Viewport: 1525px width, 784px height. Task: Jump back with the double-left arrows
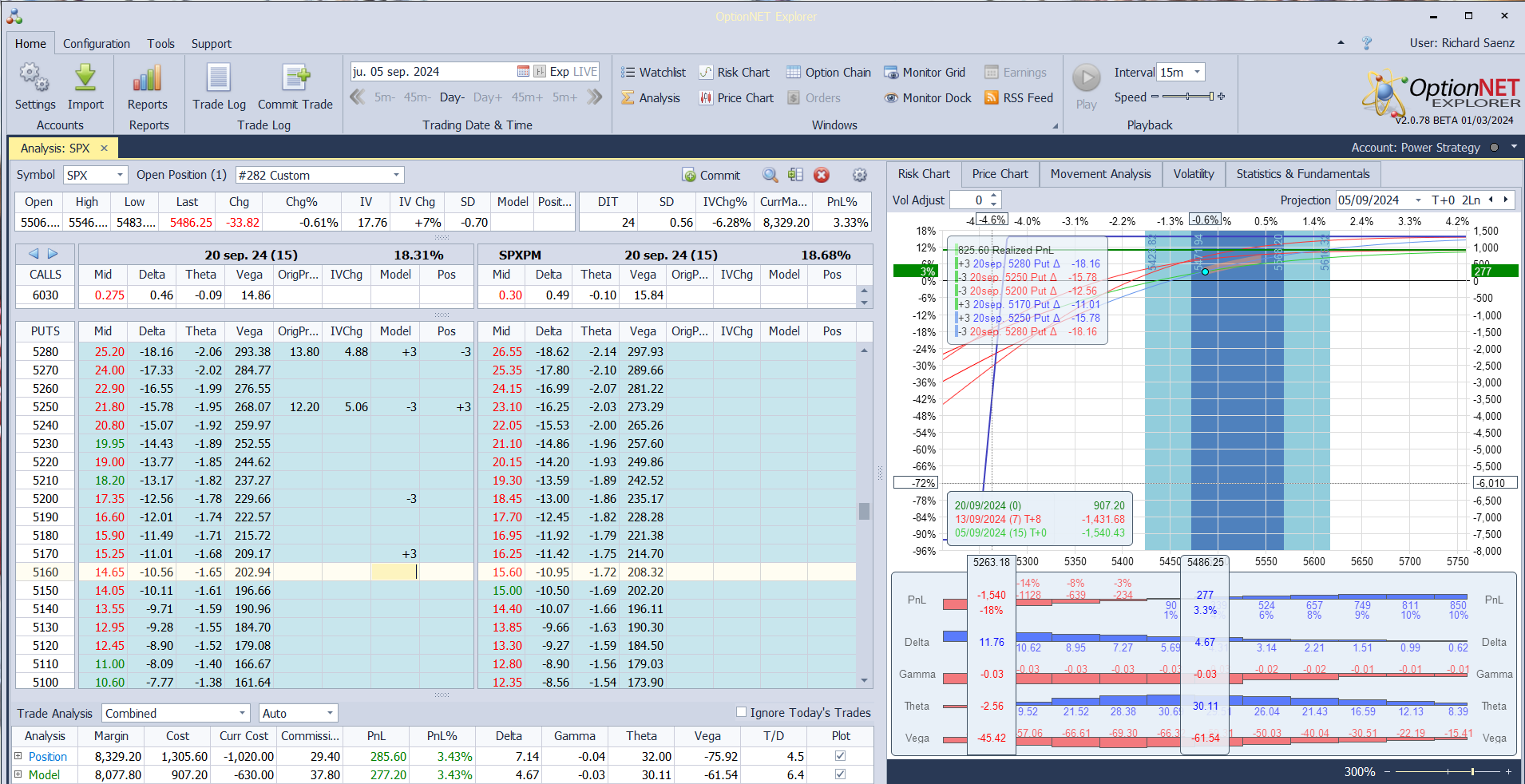point(358,97)
